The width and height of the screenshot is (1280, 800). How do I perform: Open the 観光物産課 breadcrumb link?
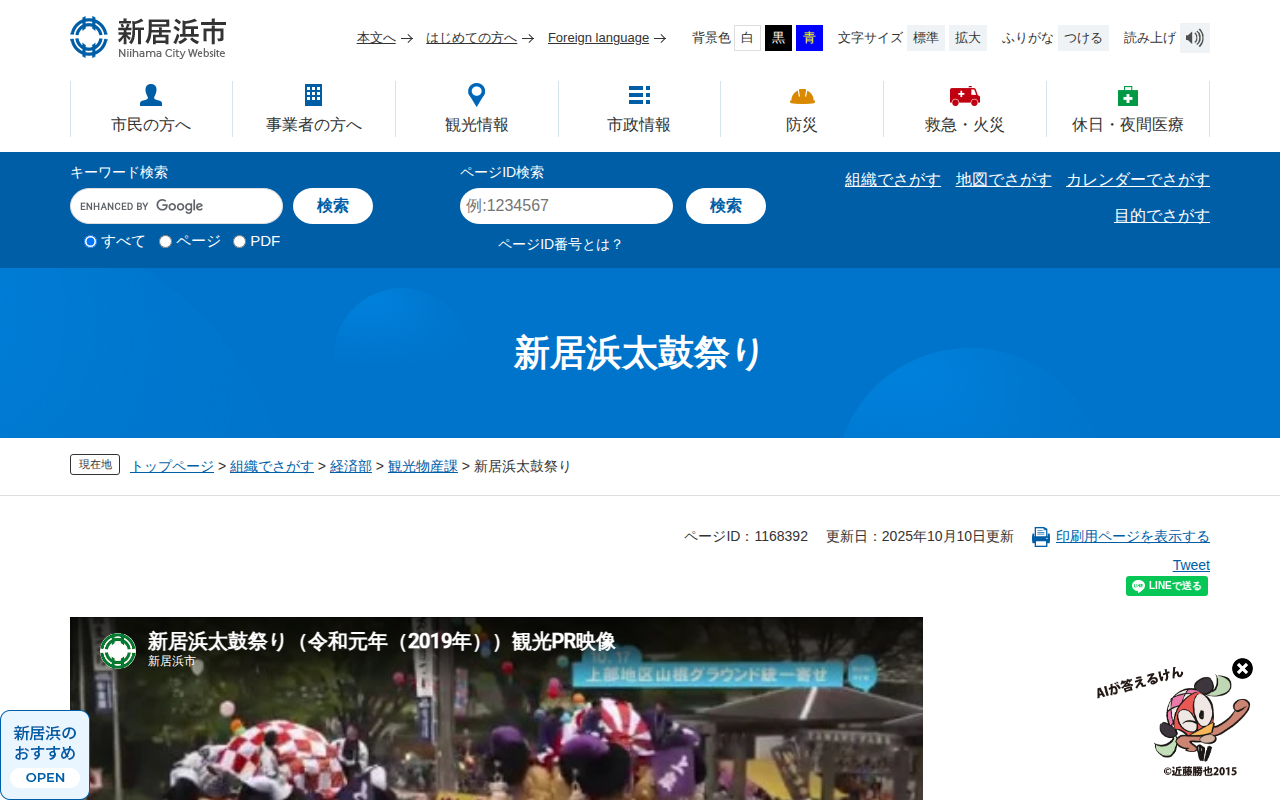click(423, 465)
